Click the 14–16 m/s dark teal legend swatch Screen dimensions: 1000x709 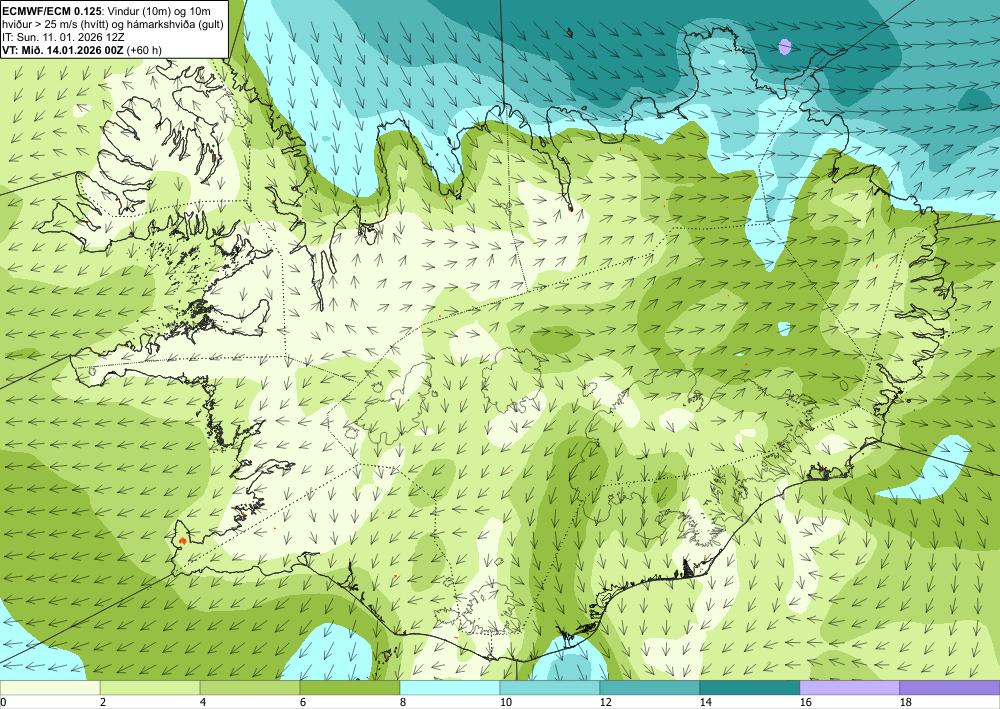point(749,687)
